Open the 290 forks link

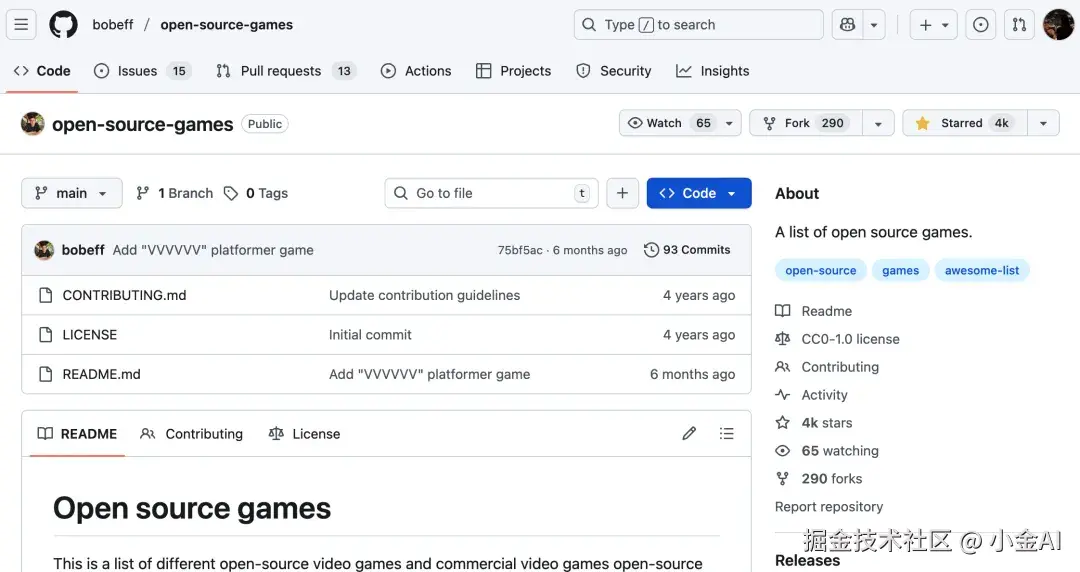[x=819, y=479]
